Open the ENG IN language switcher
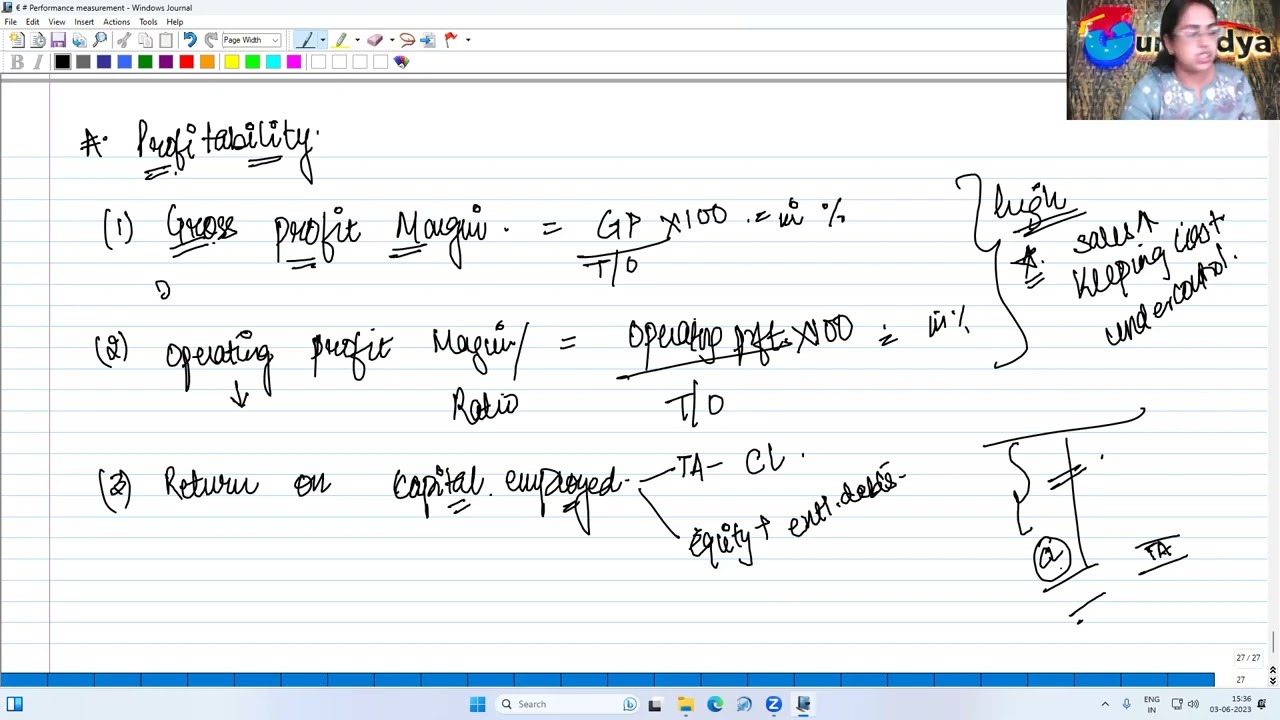Viewport: 1280px width, 720px height. (x=1152, y=704)
